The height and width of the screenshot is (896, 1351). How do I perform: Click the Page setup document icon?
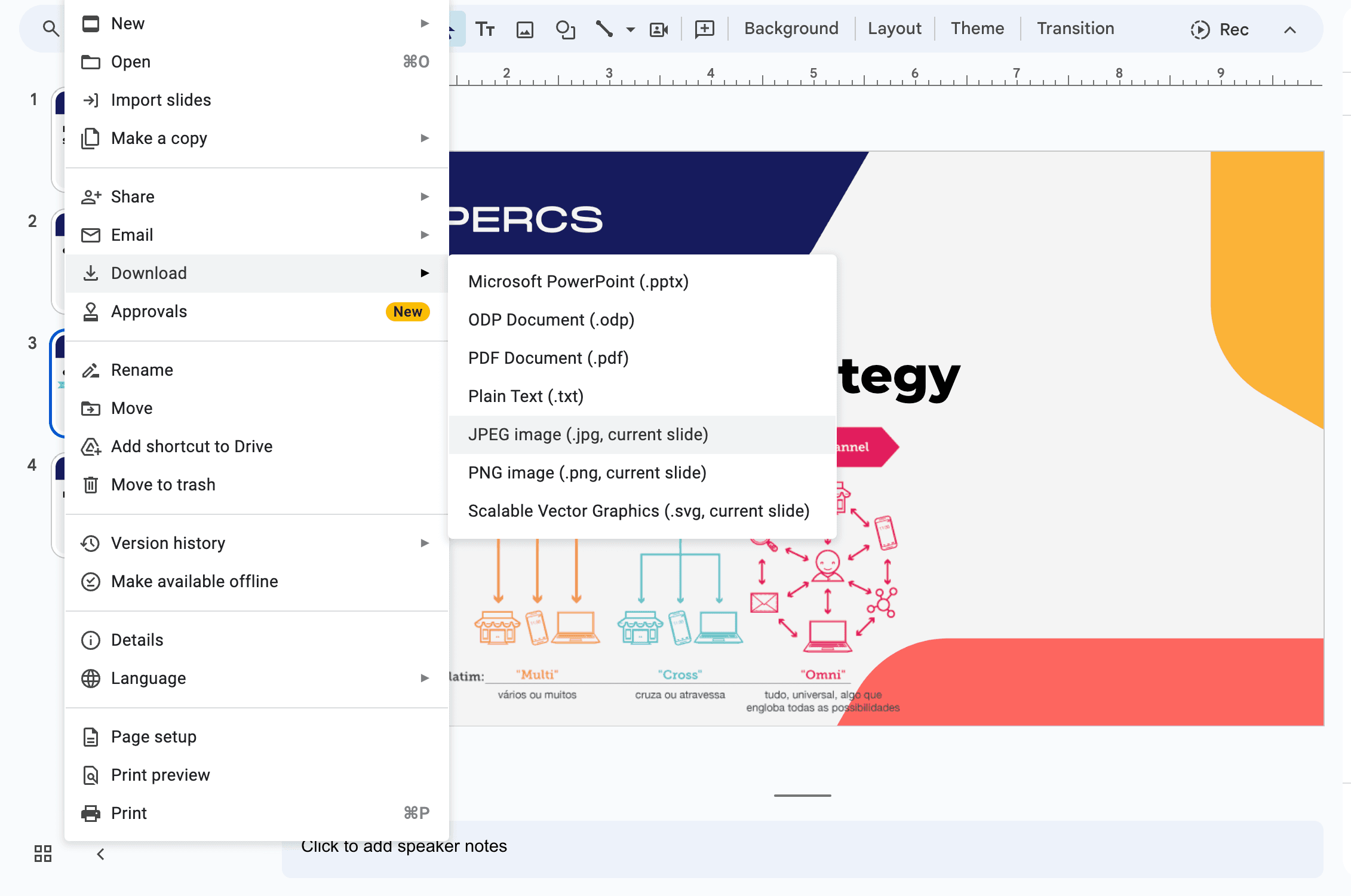90,737
